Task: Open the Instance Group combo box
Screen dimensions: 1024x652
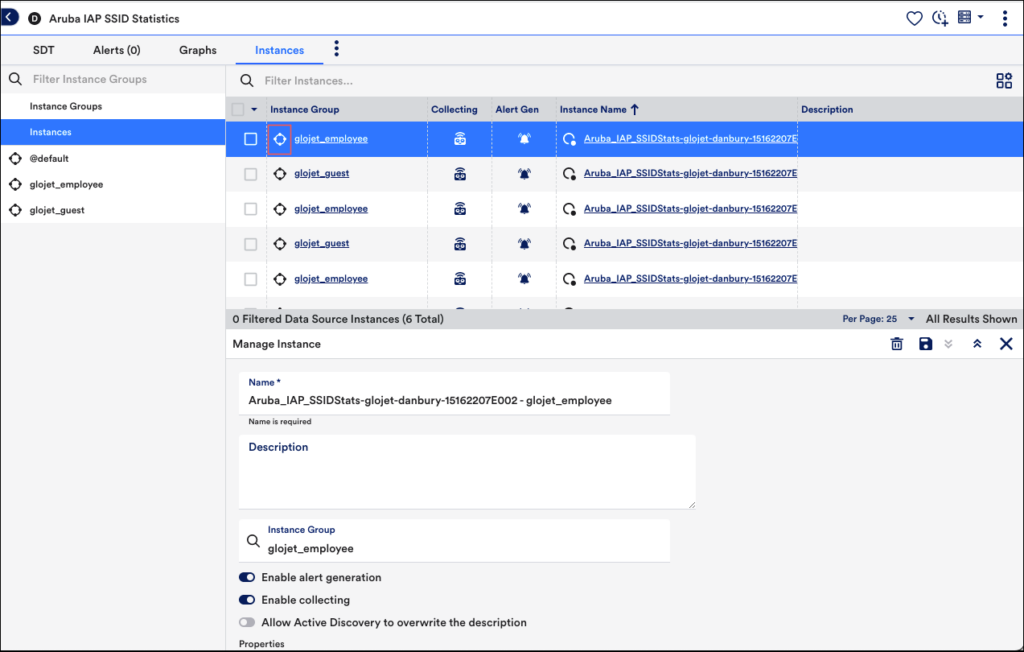Action: tap(455, 540)
